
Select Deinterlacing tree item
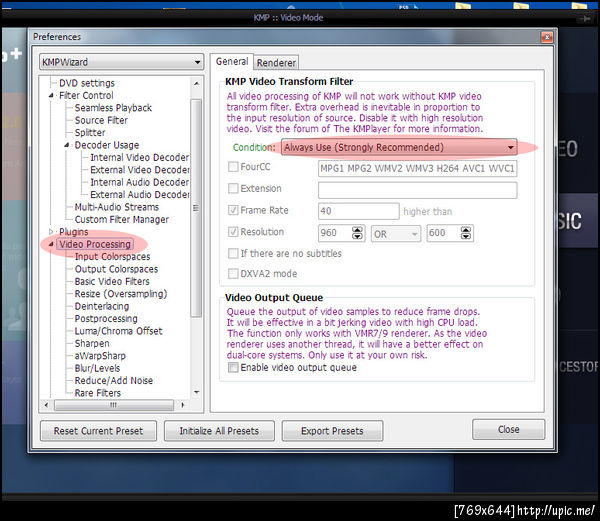(x=102, y=306)
